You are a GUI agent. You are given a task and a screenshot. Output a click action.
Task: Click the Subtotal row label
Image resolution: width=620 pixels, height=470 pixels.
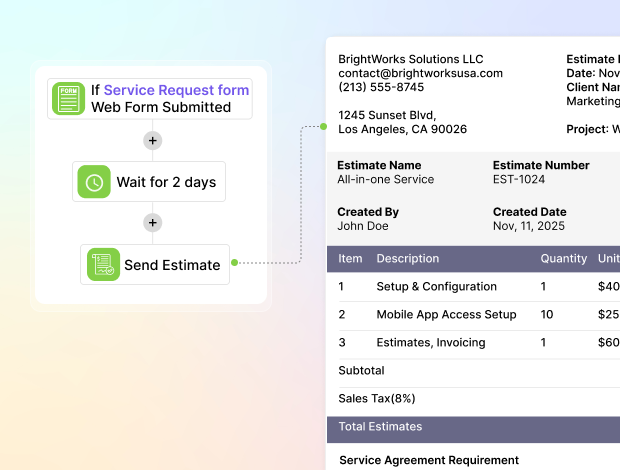(x=361, y=370)
